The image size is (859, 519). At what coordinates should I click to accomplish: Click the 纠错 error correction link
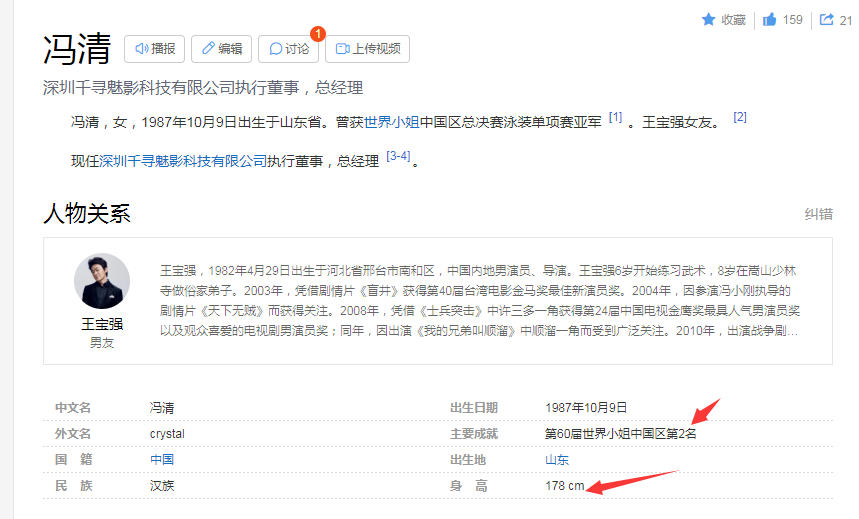[x=818, y=214]
